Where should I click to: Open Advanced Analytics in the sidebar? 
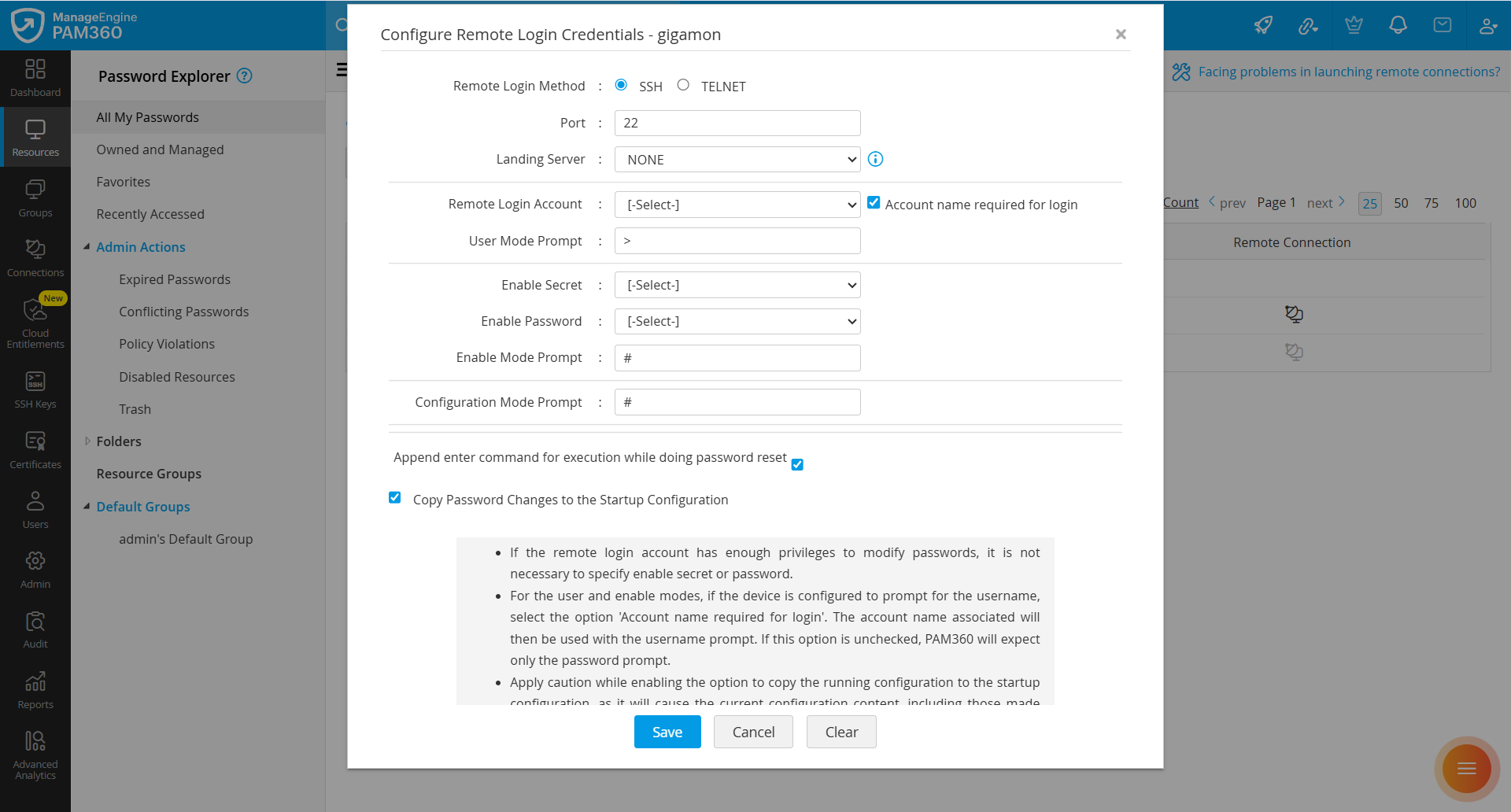pyautogui.click(x=35, y=753)
